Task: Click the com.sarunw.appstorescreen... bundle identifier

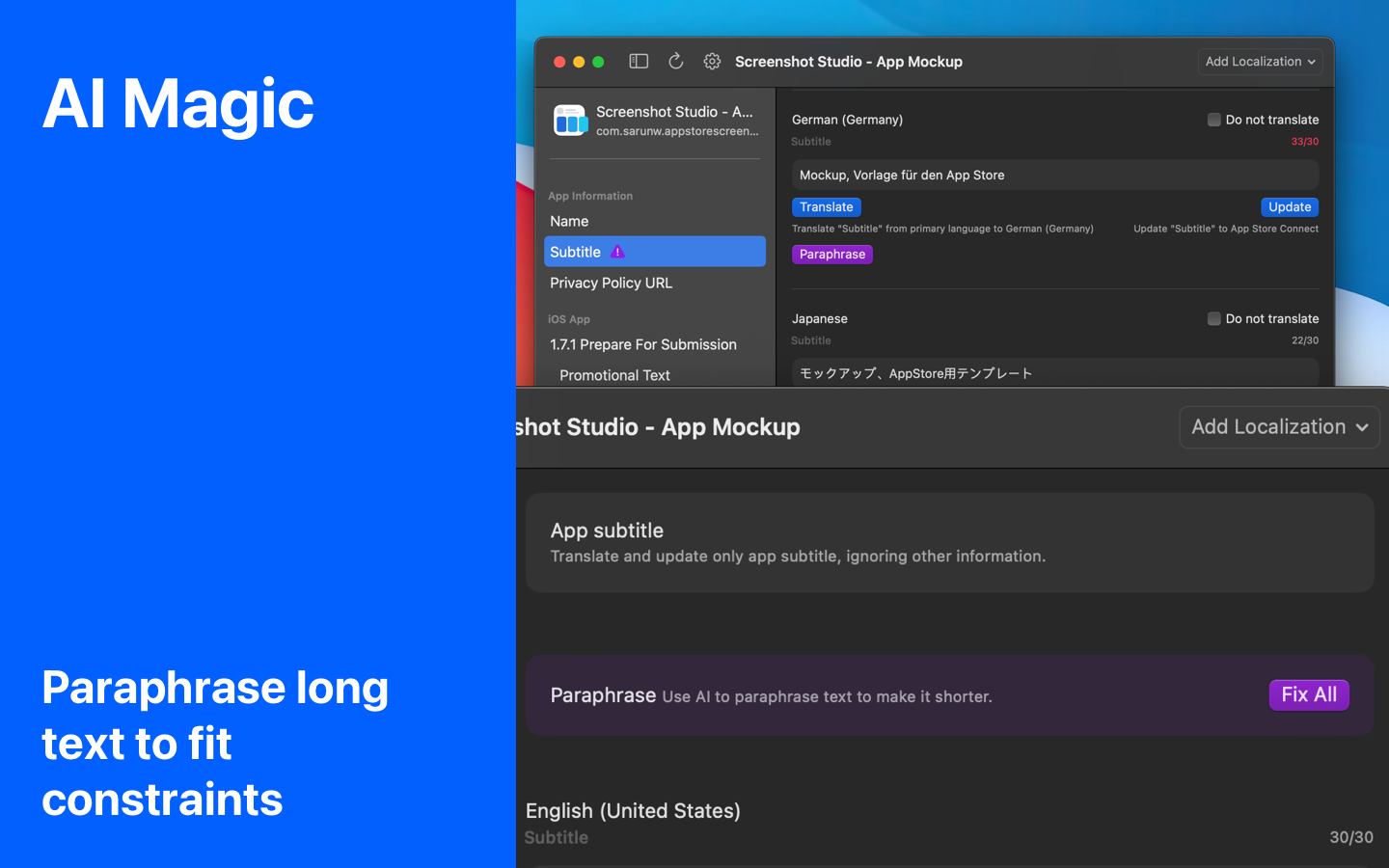Action: pyautogui.click(x=677, y=131)
